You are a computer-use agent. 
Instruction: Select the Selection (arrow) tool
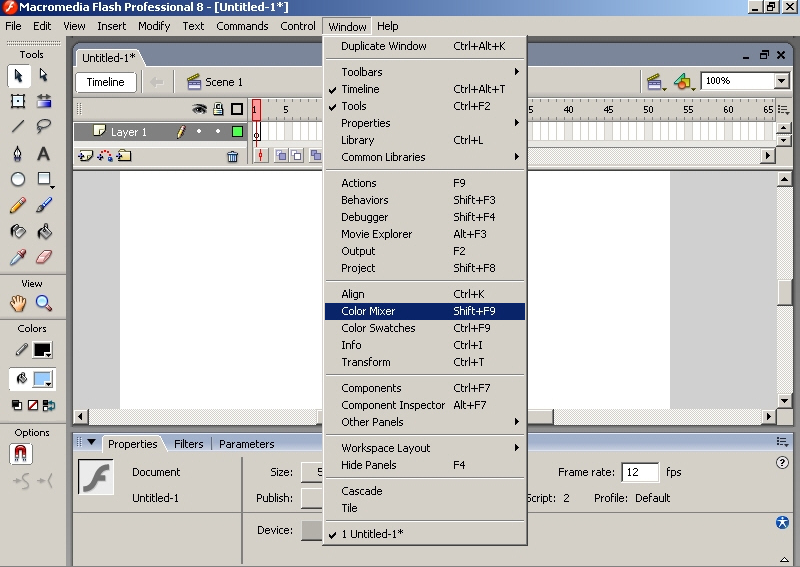[18, 76]
